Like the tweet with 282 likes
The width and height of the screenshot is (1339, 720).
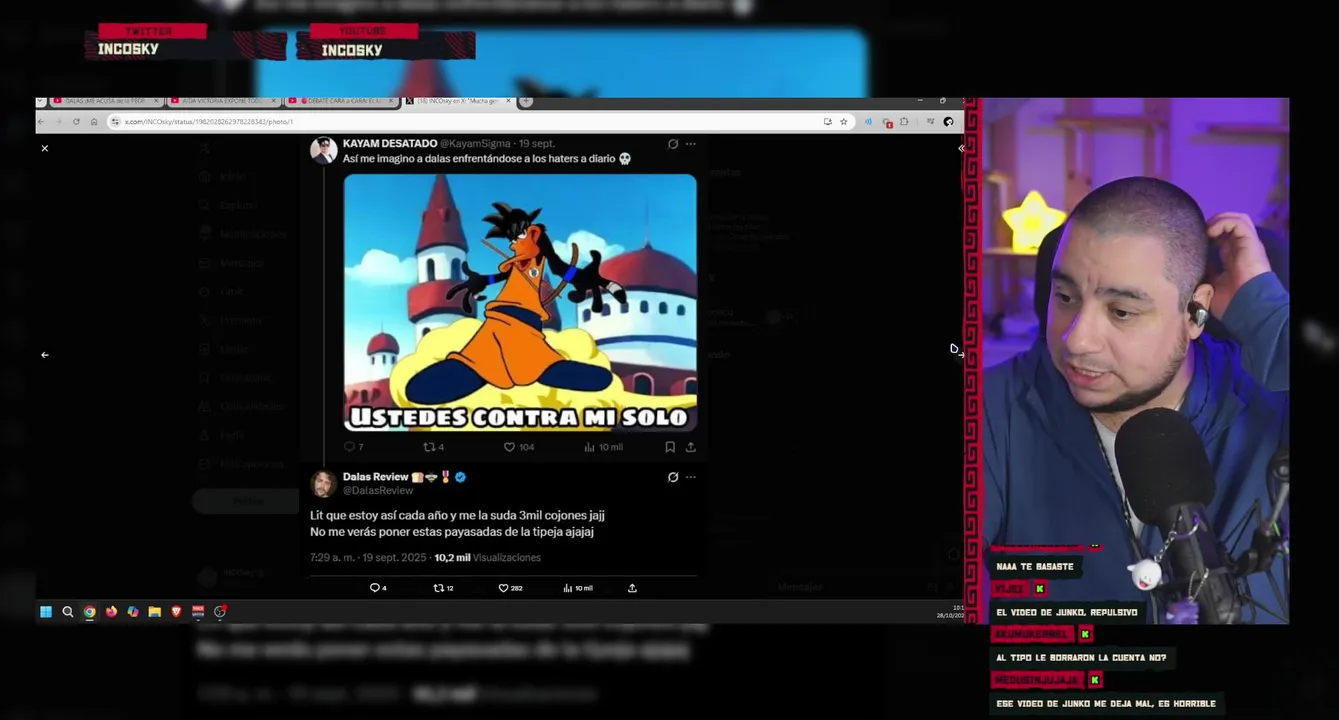coord(510,588)
